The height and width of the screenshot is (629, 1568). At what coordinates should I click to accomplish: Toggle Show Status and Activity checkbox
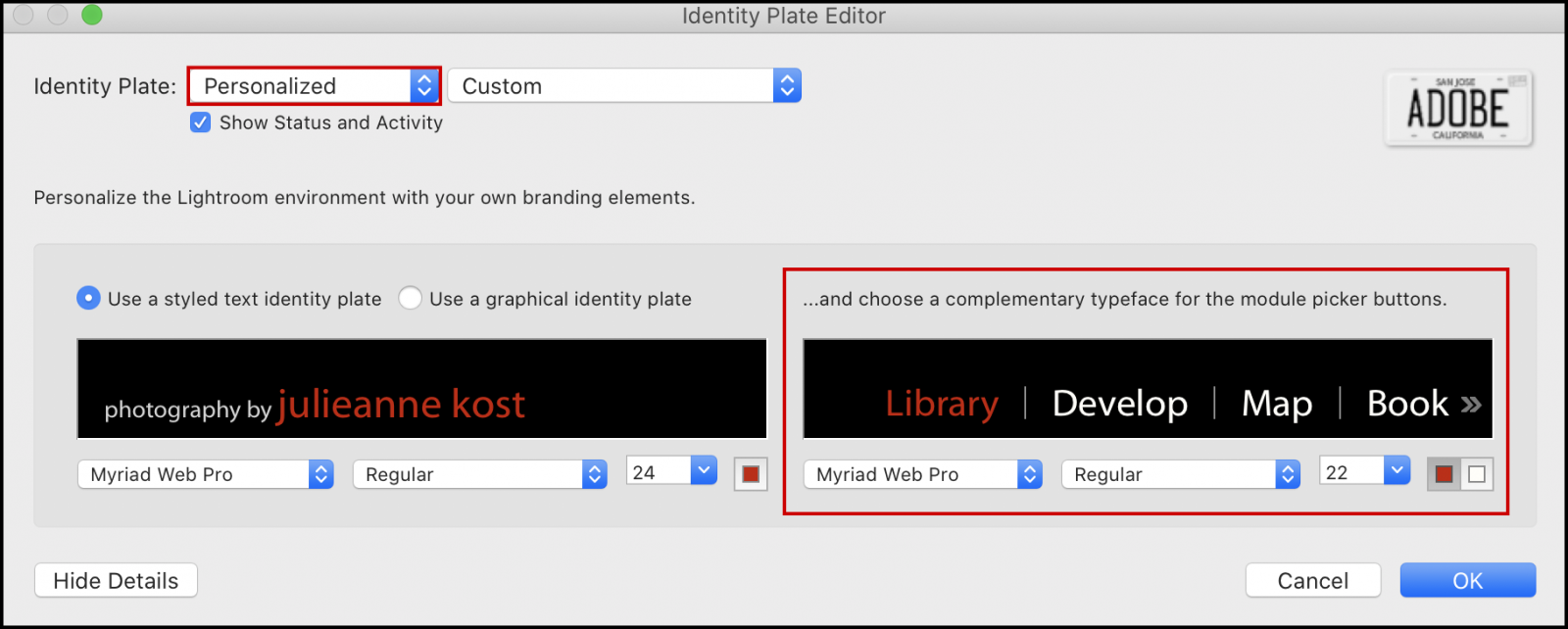(200, 122)
